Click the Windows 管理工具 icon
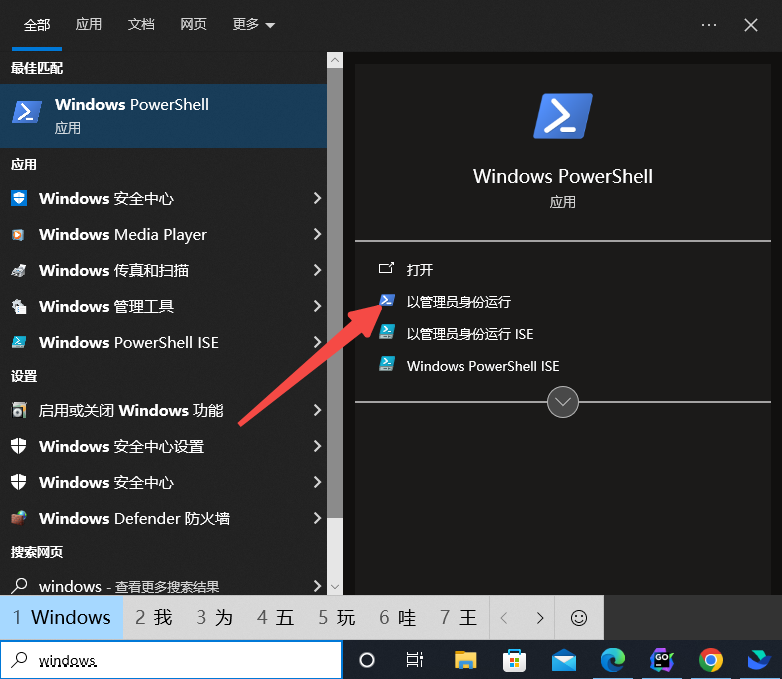The image size is (782, 679). 19,306
